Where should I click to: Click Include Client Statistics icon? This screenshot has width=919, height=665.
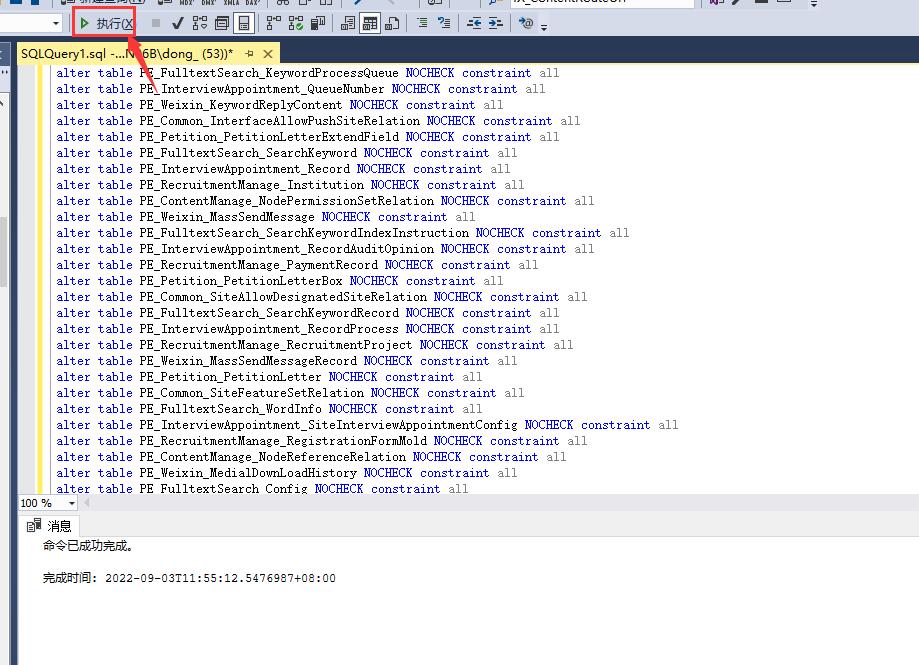pyautogui.click(x=318, y=22)
